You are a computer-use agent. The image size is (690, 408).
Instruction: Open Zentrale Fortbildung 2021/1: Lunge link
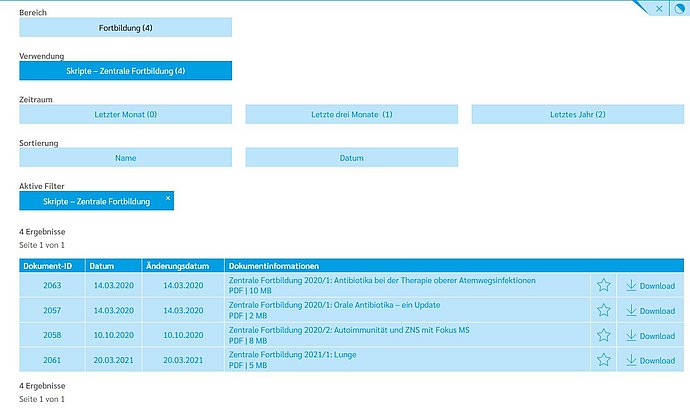click(x=293, y=355)
